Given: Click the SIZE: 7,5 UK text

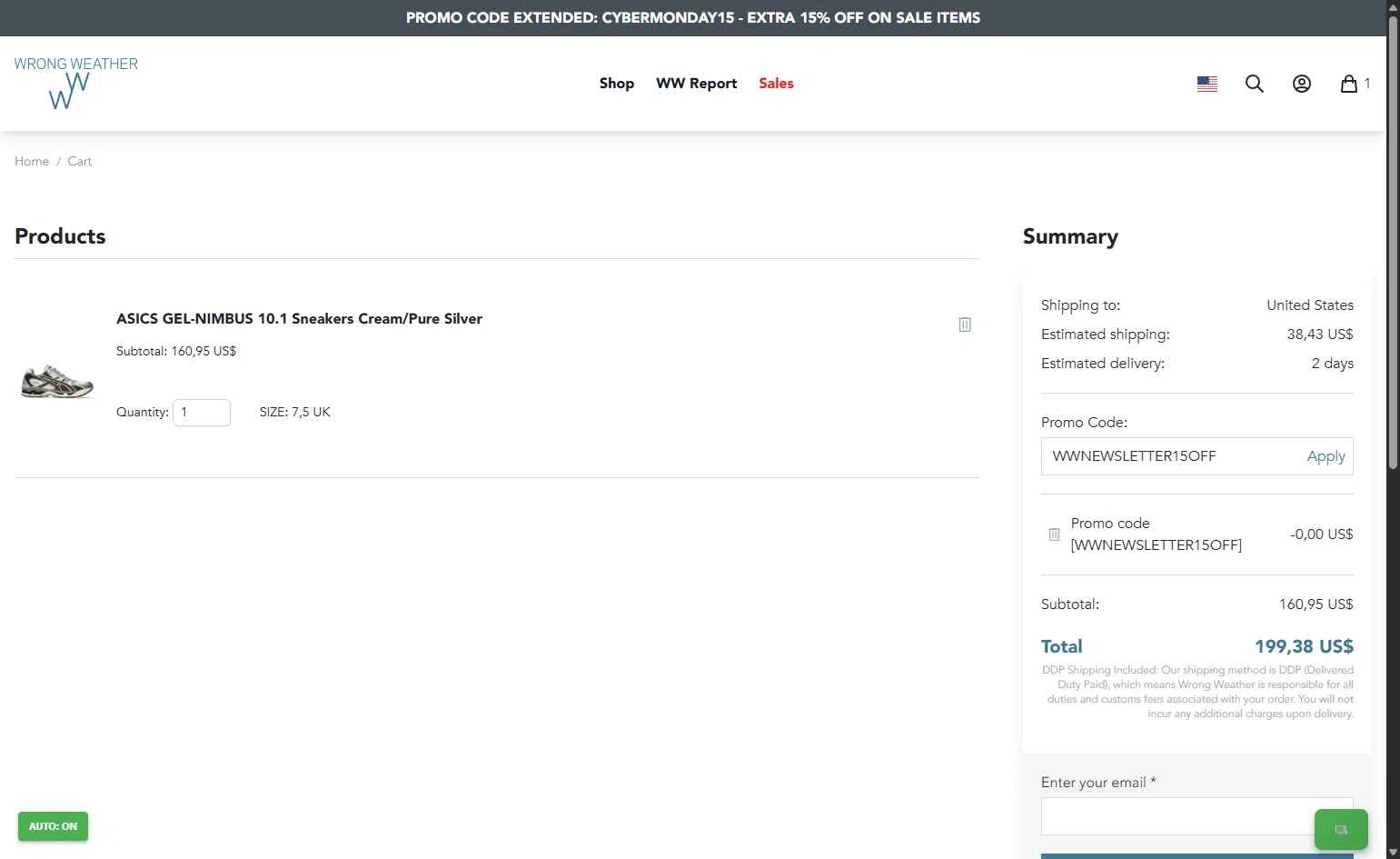Looking at the screenshot, I should (x=295, y=412).
